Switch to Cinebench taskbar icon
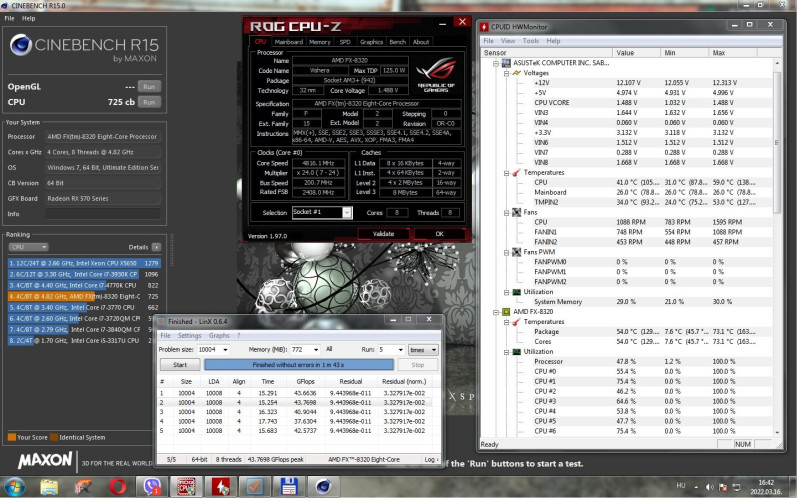Viewport: 800px width, 502px height. coord(323,487)
